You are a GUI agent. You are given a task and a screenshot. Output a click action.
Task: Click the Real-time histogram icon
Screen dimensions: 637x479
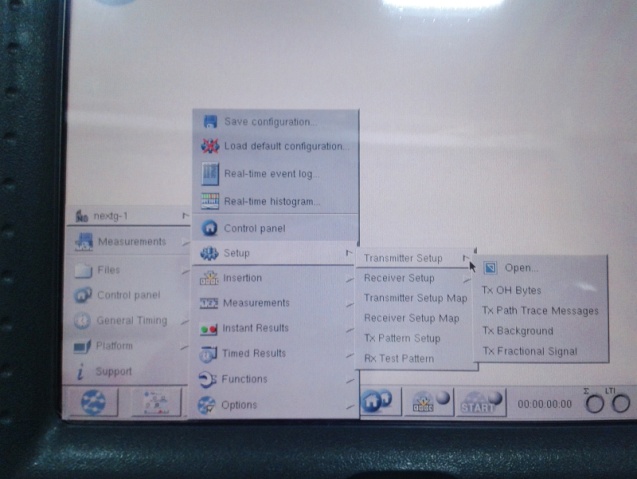[x=210, y=201]
